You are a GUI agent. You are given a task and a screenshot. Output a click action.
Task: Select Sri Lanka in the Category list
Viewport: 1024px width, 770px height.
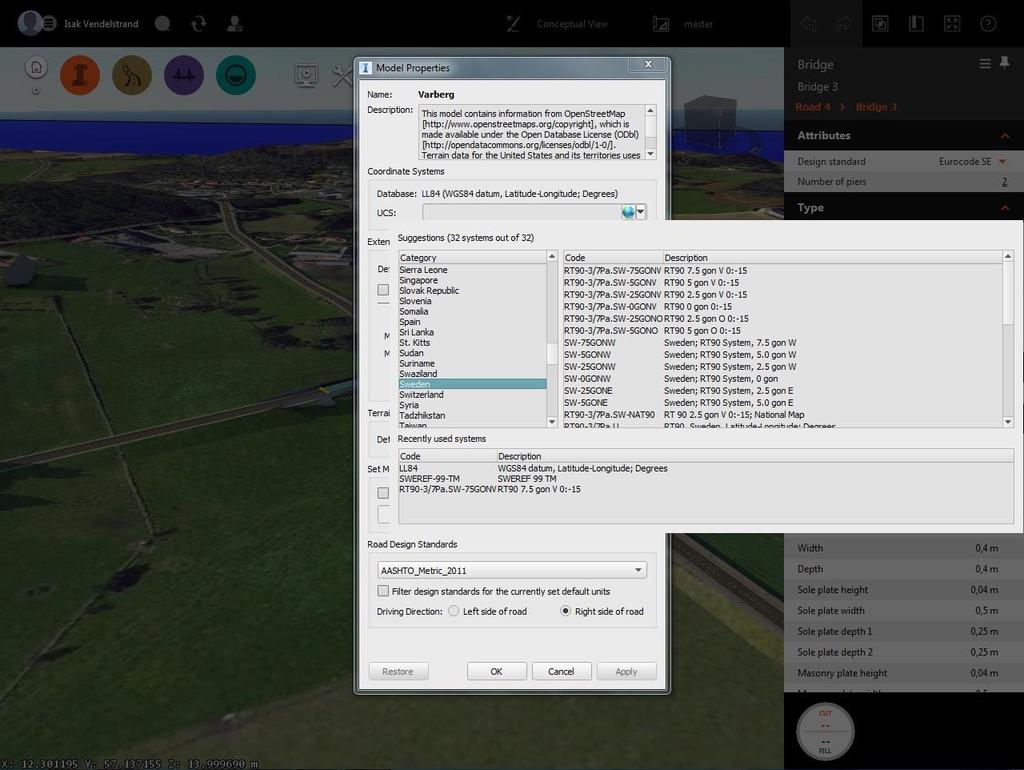pos(472,332)
